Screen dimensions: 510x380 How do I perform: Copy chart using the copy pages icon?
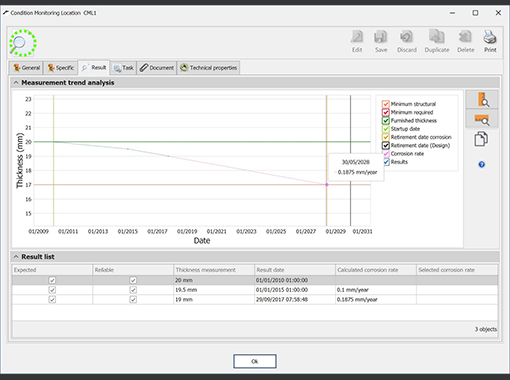481,139
